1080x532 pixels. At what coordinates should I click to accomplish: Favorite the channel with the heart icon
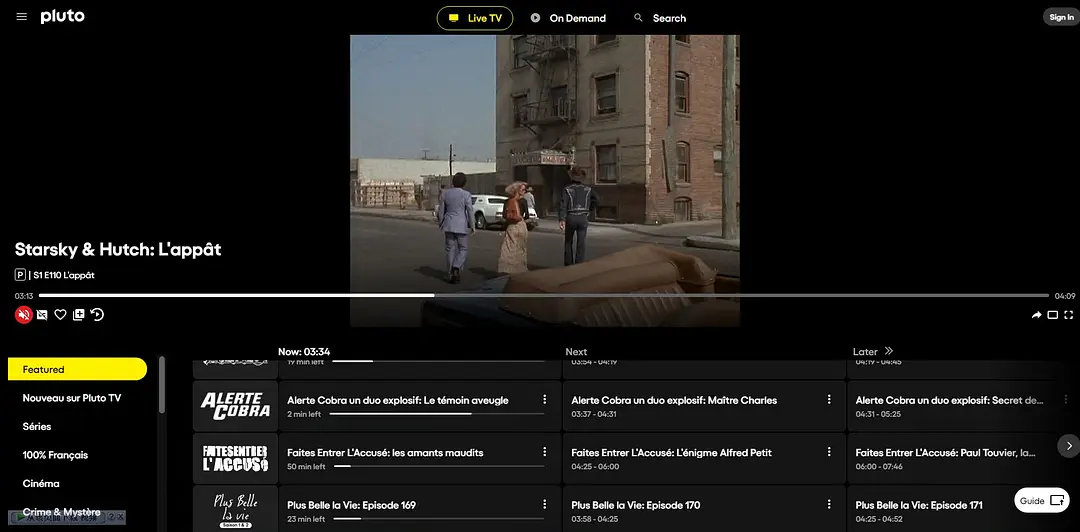point(60,315)
